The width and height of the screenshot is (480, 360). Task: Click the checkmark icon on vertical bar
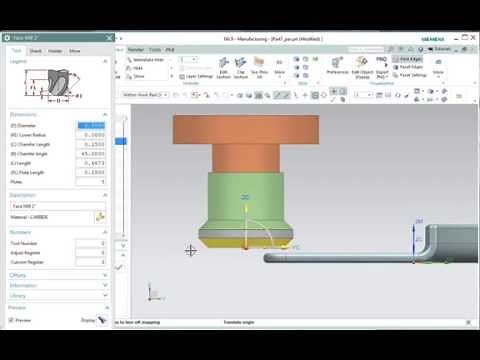click(119, 267)
